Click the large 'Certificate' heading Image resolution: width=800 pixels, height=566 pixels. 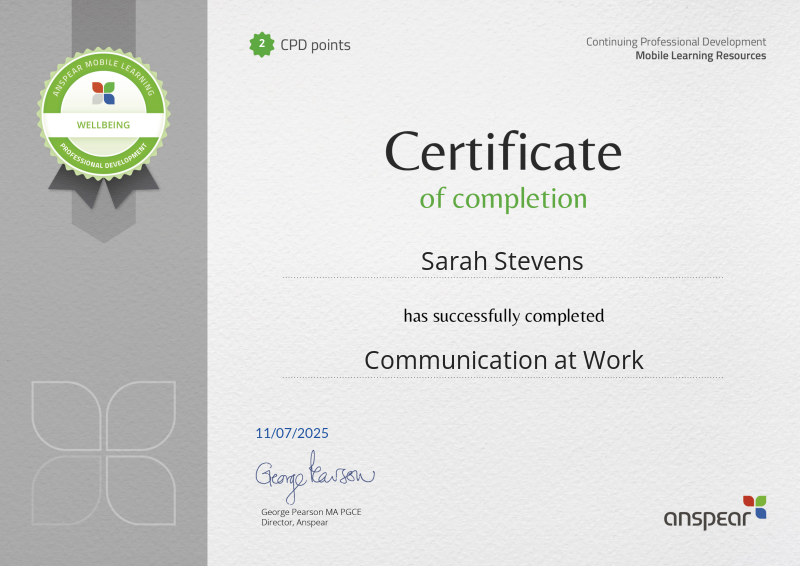pyautogui.click(x=503, y=152)
